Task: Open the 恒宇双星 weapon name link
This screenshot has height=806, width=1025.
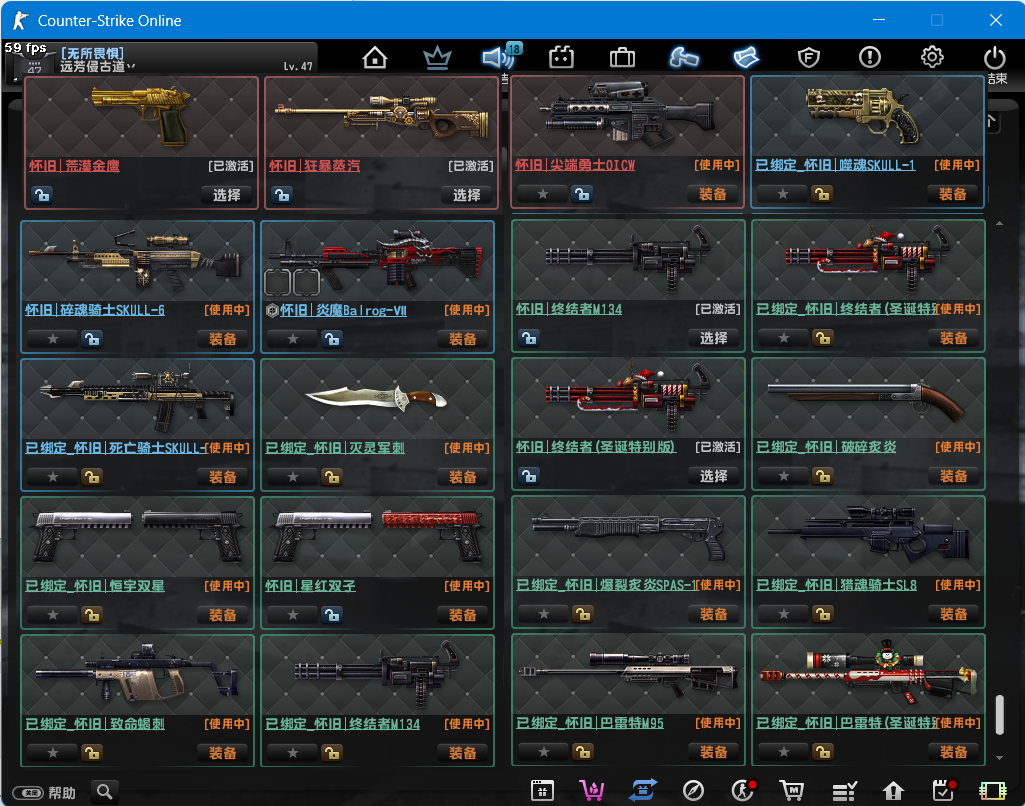Action: click(x=95, y=586)
